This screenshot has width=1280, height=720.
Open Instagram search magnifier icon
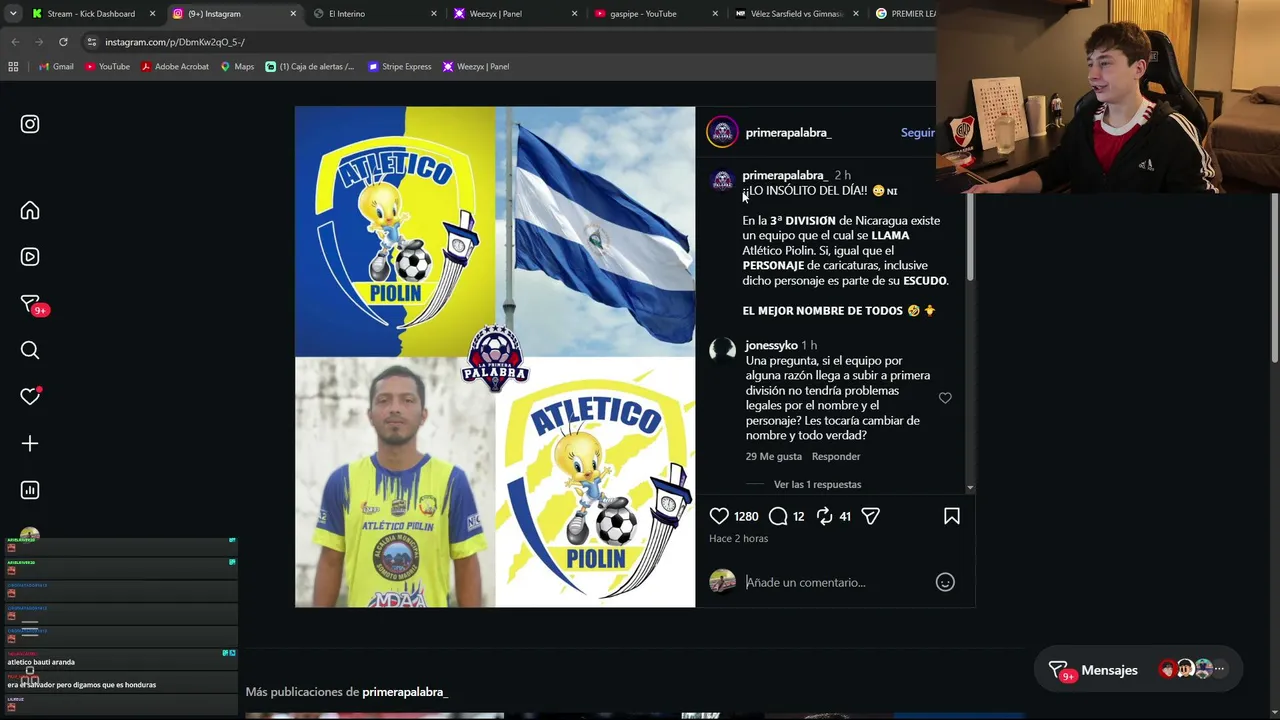click(30, 350)
